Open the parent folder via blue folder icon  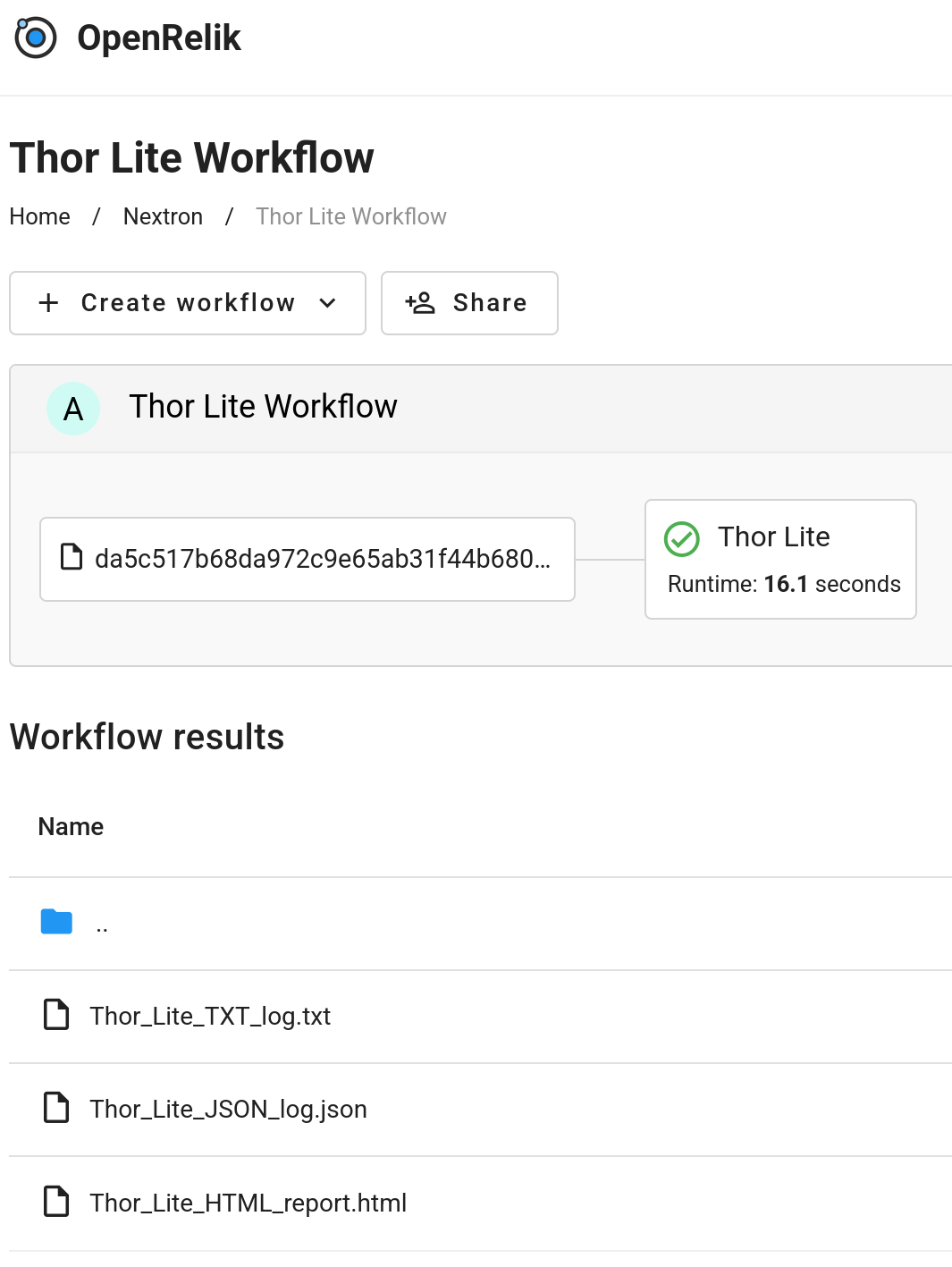[55, 921]
